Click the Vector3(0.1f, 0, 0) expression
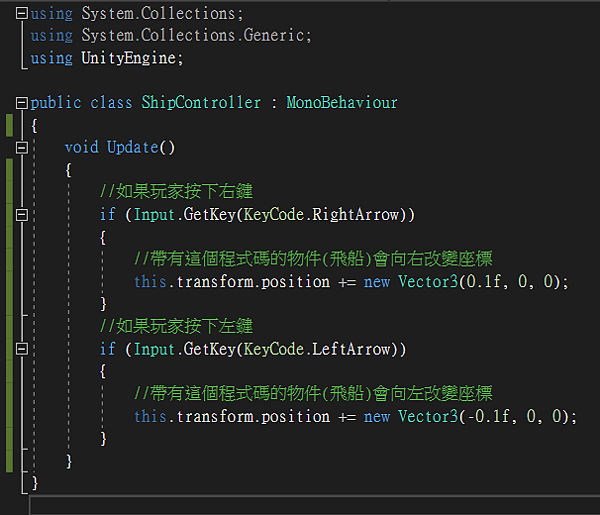600x515 pixels. [x=479, y=282]
